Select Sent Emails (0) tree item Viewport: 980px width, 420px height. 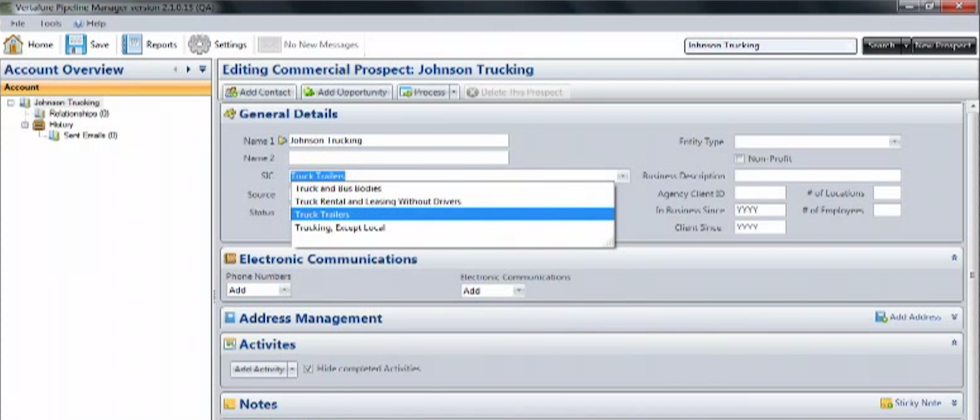[x=91, y=135]
